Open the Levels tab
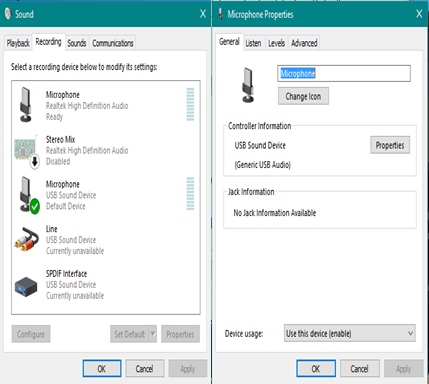The height and width of the screenshot is (384, 429). (x=276, y=43)
